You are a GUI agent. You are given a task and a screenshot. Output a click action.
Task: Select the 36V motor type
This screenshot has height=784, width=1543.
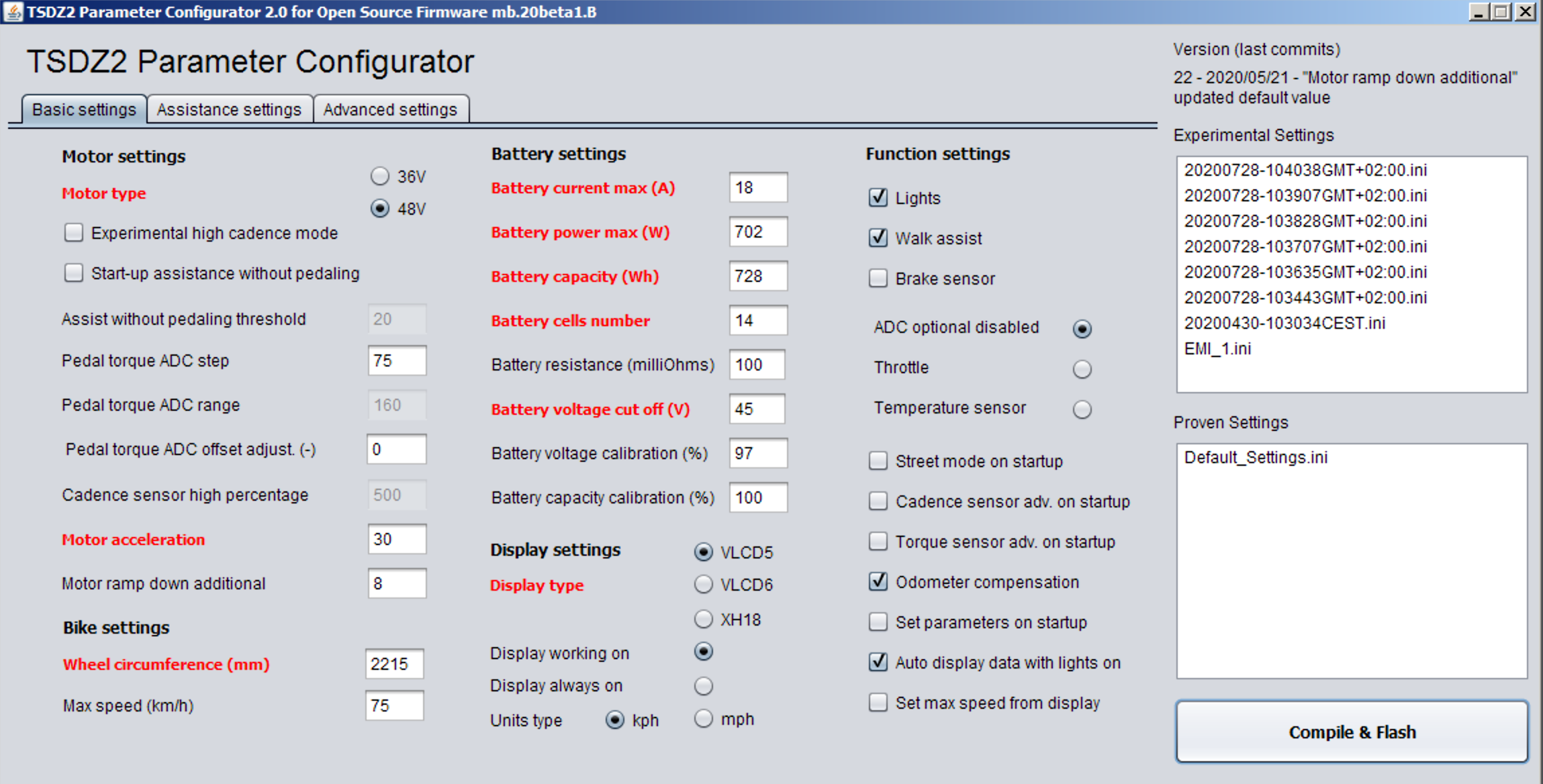pos(398,177)
